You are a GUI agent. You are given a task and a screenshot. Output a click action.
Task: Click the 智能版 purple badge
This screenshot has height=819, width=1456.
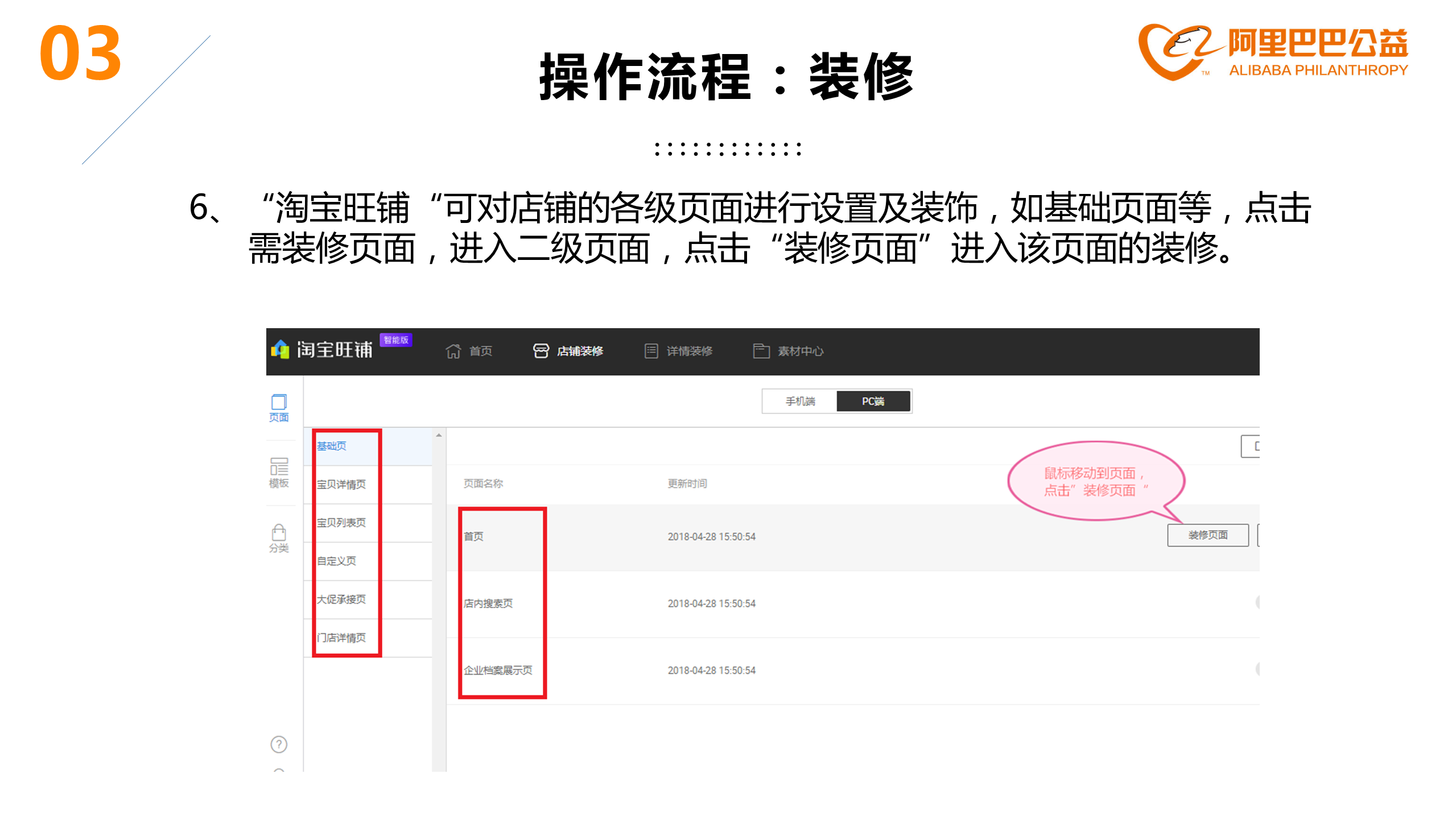click(396, 340)
